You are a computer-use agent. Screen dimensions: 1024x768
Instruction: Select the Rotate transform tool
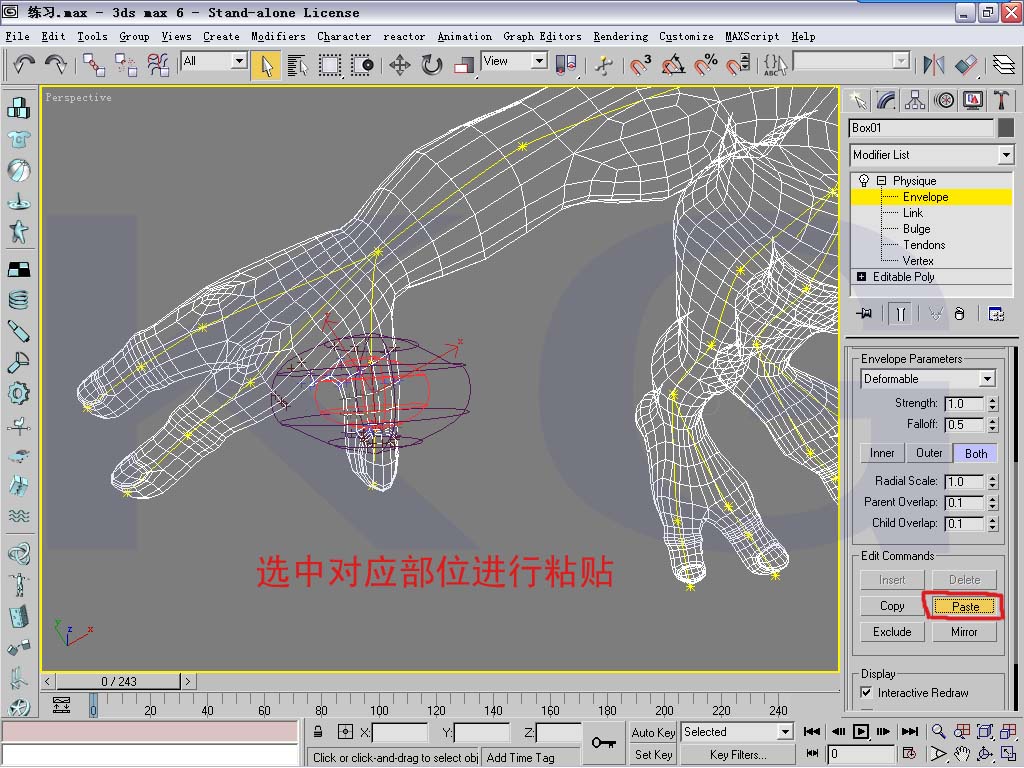(x=432, y=65)
